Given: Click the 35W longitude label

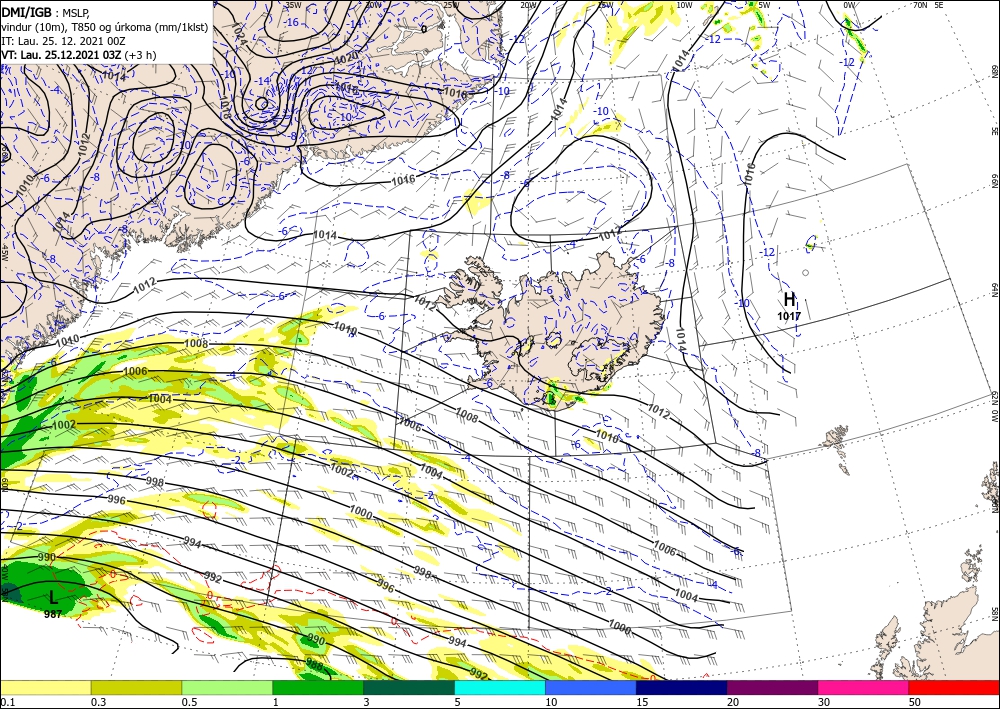Looking at the screenshot, I should (x=293, y=5).
